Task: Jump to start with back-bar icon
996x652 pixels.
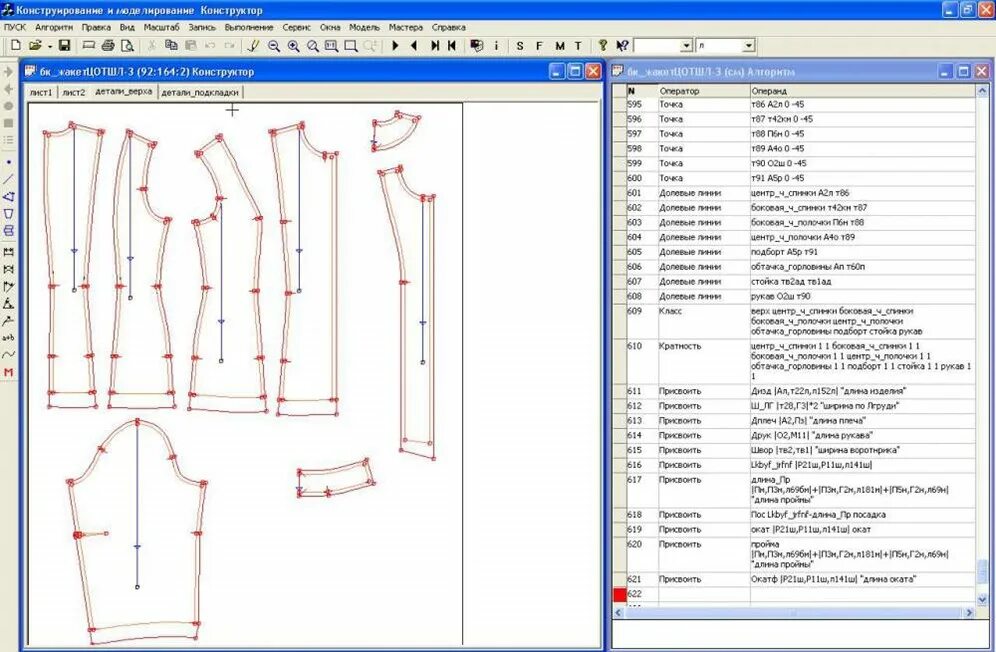Action: pos(452,46)
